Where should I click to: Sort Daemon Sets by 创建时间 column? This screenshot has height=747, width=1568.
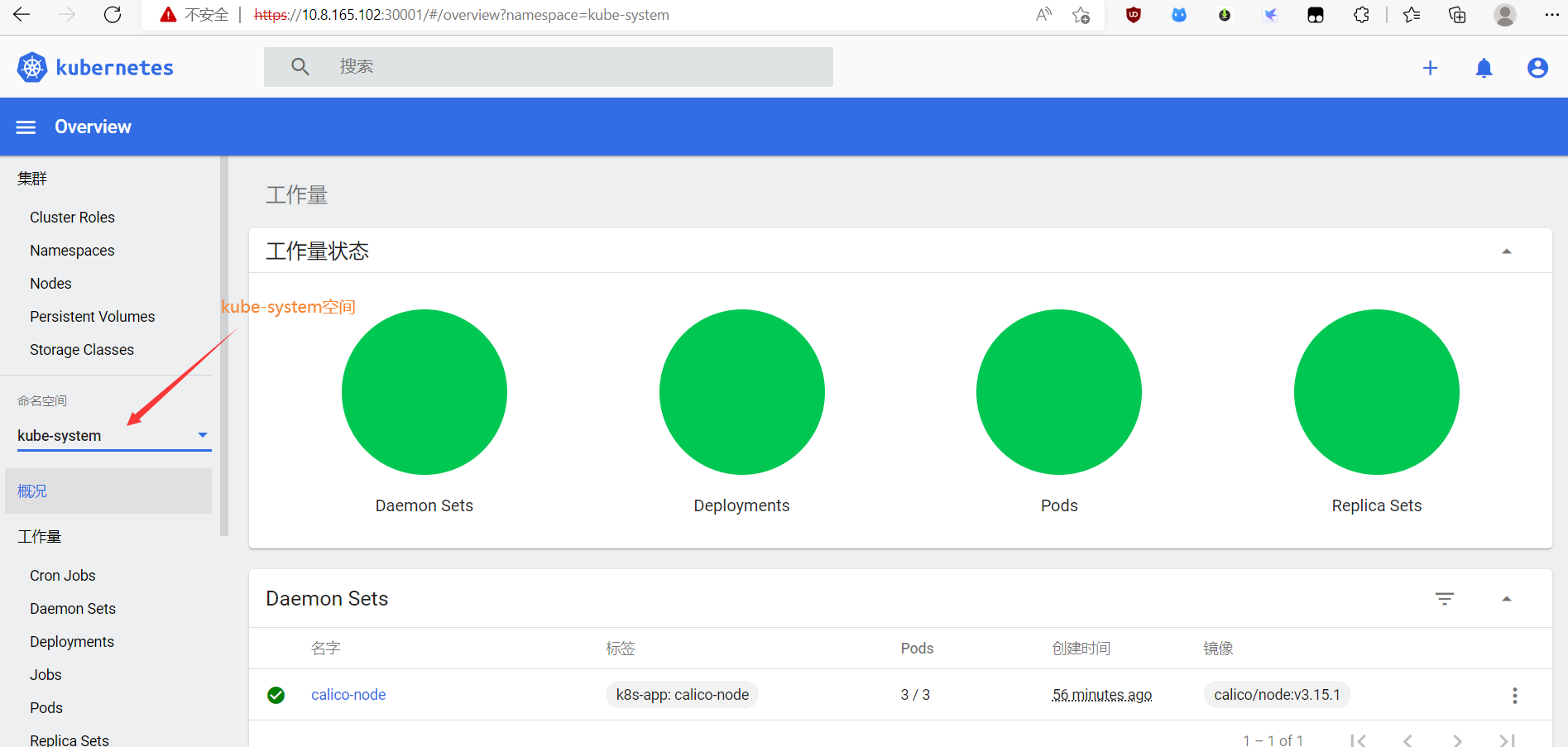coord(1081,649)
